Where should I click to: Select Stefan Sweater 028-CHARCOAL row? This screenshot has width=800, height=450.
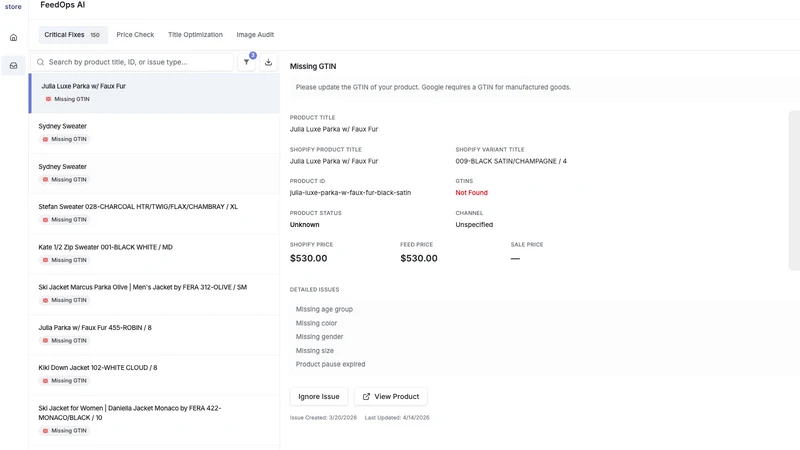point(154,213)
